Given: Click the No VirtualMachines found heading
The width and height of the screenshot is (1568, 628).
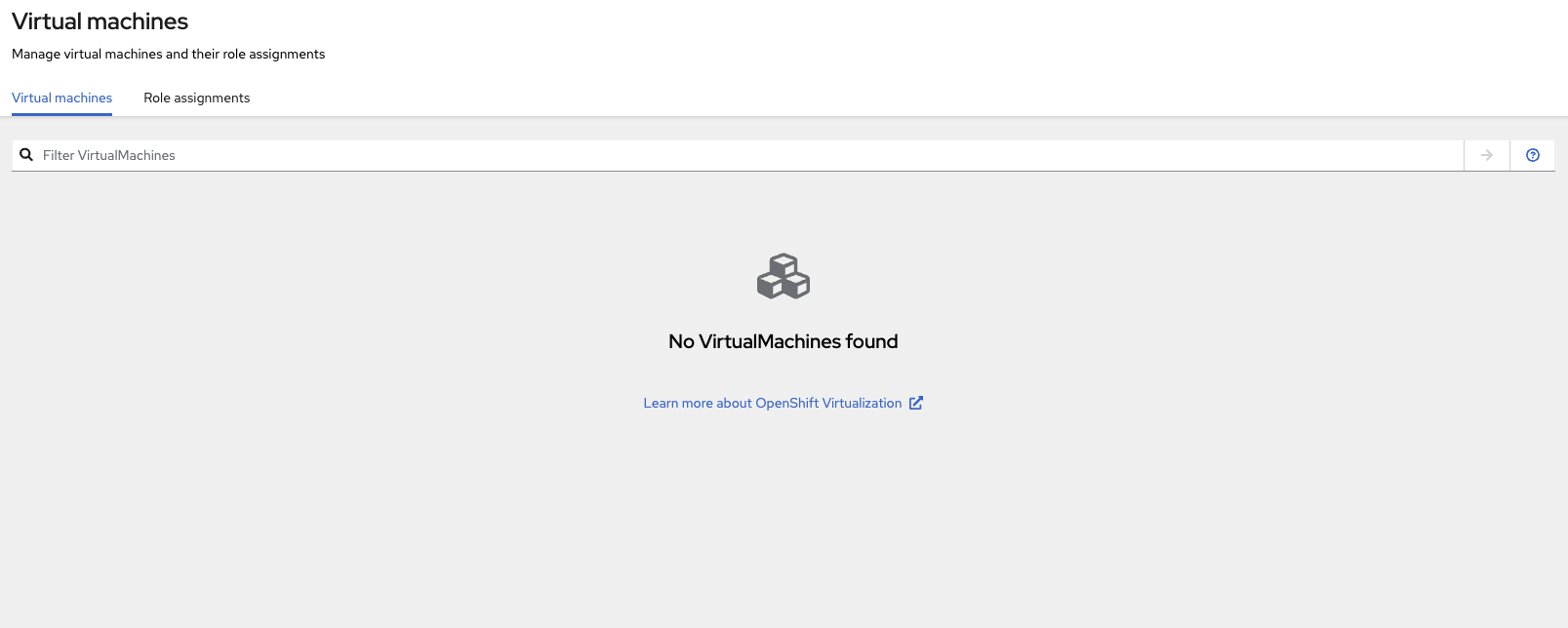Looking at the screenshot, I should pos(783,341).
